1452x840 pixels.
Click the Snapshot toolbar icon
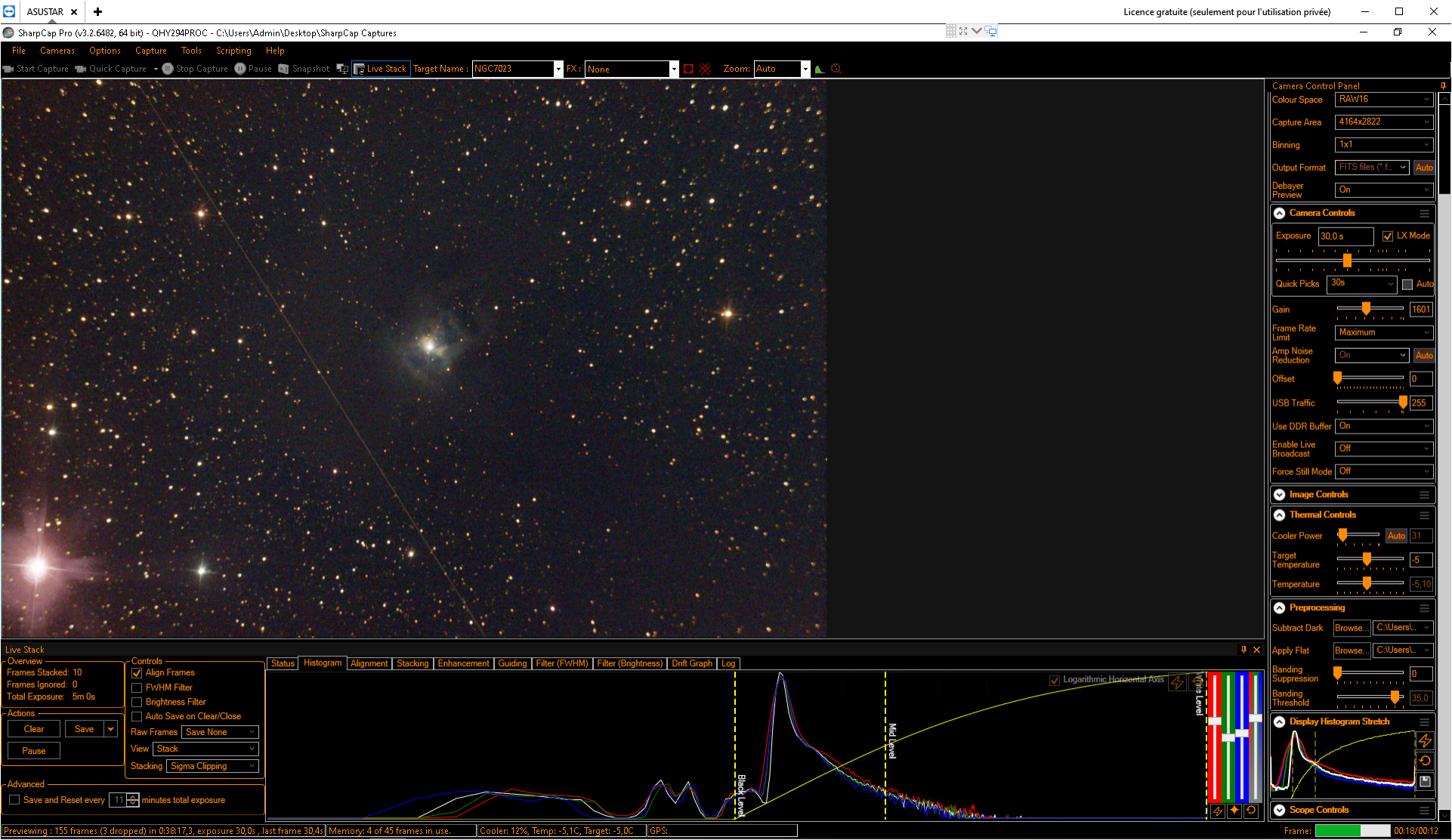pos(283,69)
